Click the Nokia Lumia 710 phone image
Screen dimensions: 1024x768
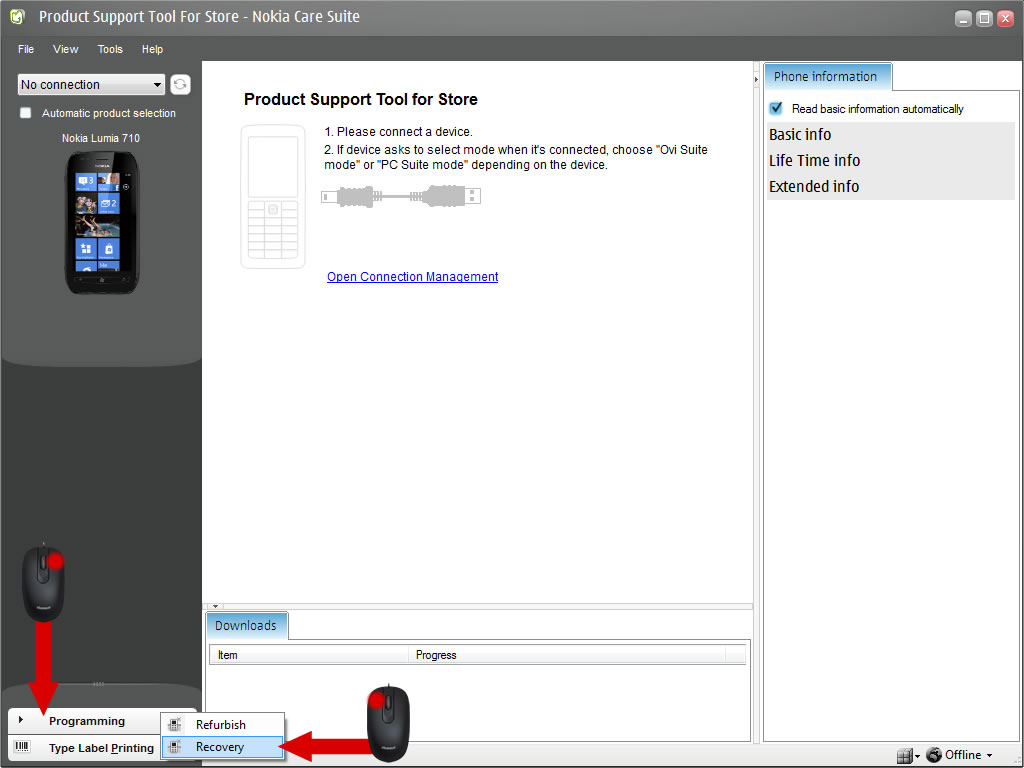pos(102,223)
